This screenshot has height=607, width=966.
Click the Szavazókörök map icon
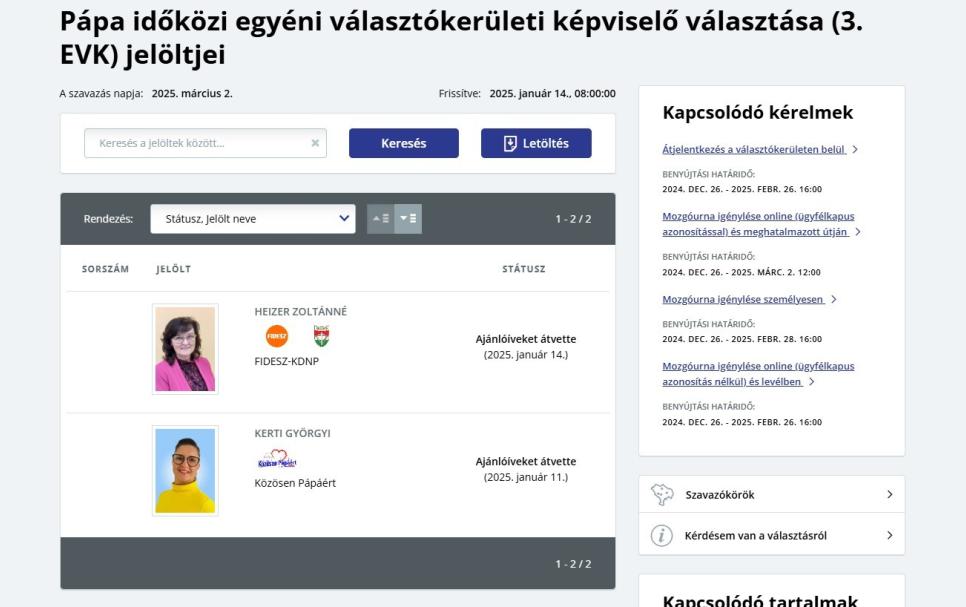(x=662, y=495)
